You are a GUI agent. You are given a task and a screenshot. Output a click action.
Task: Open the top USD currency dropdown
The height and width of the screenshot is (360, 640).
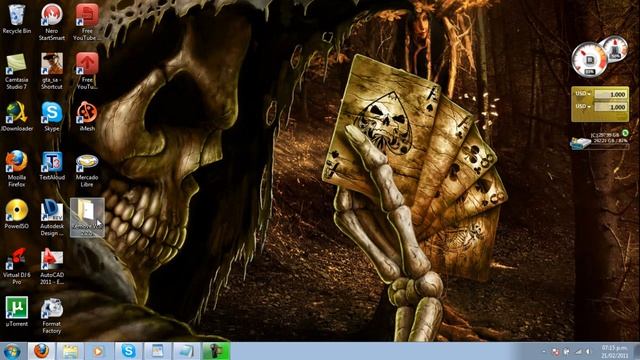click(583, 94)
